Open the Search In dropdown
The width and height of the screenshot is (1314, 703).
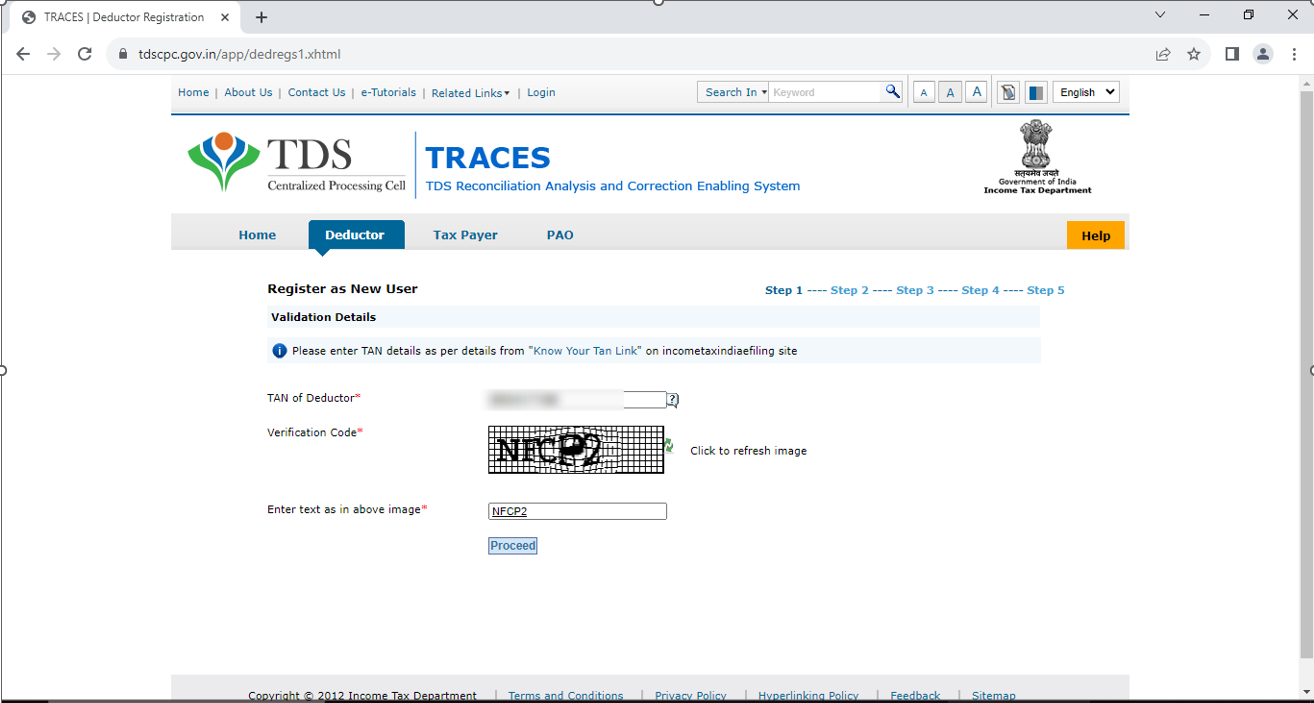pos(733,91)
